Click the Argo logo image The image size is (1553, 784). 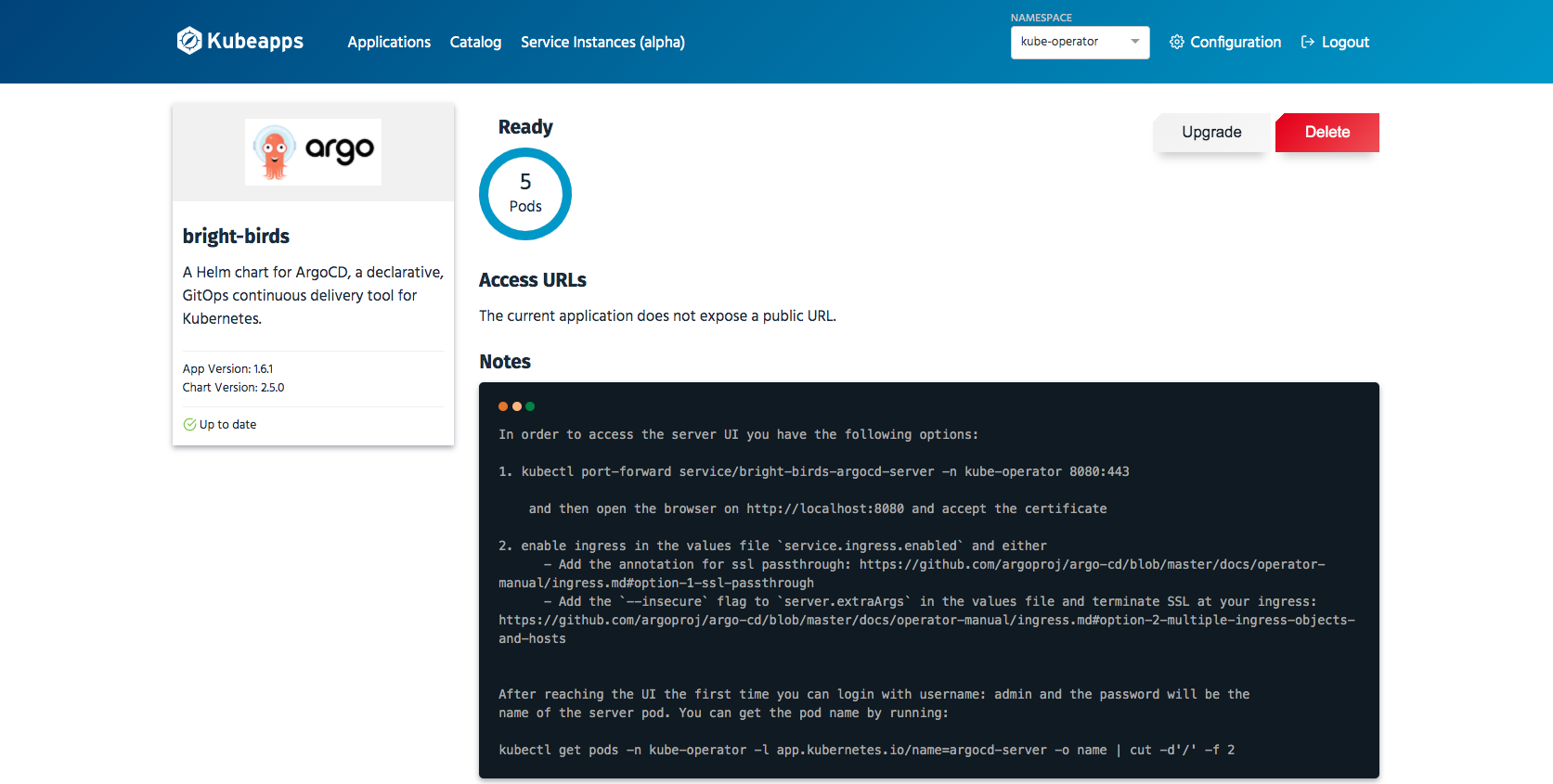point(313,151)
